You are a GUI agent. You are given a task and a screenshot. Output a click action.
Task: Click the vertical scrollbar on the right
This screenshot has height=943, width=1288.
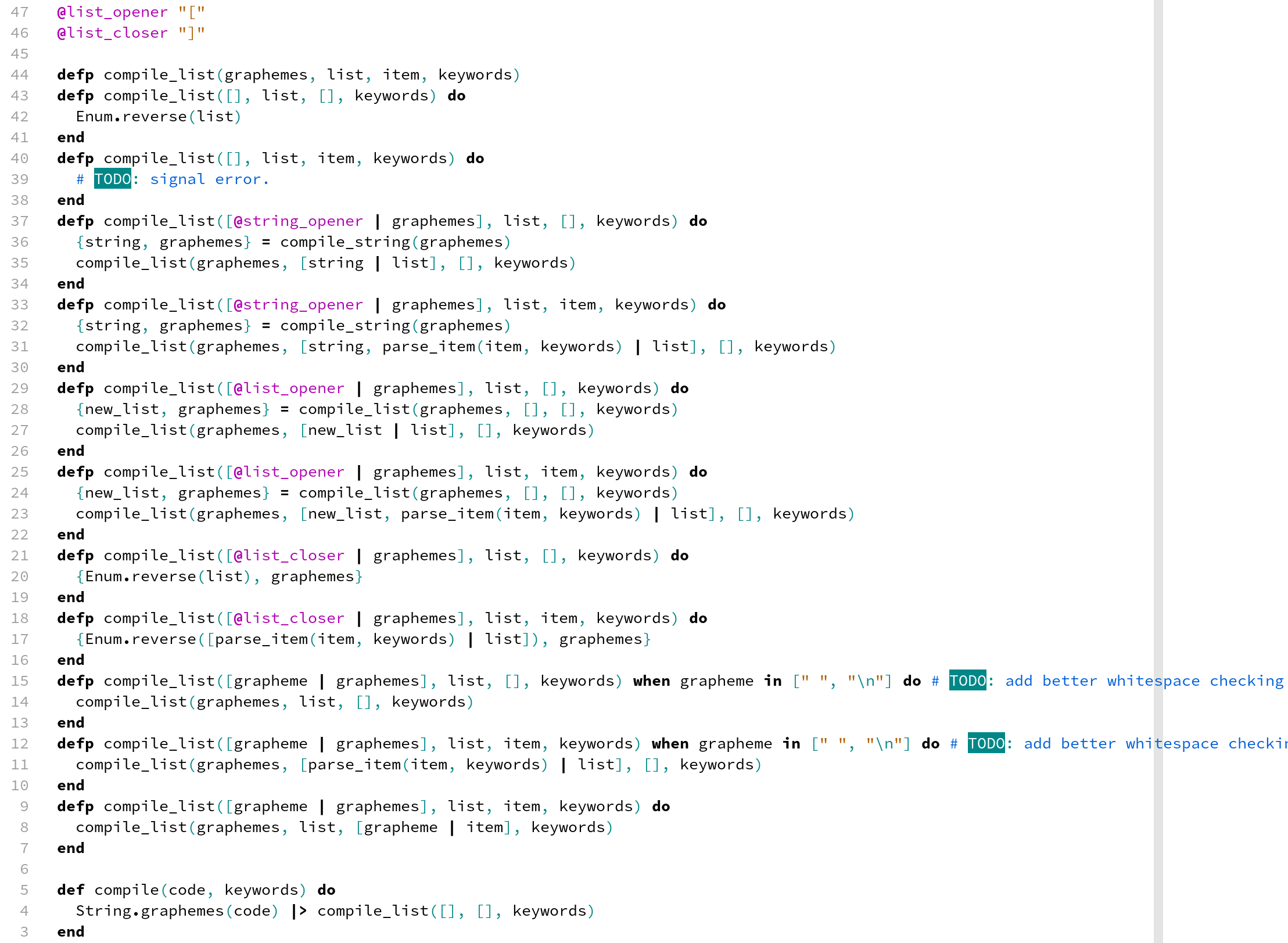pyautogui.click(x=1158, y=465)
